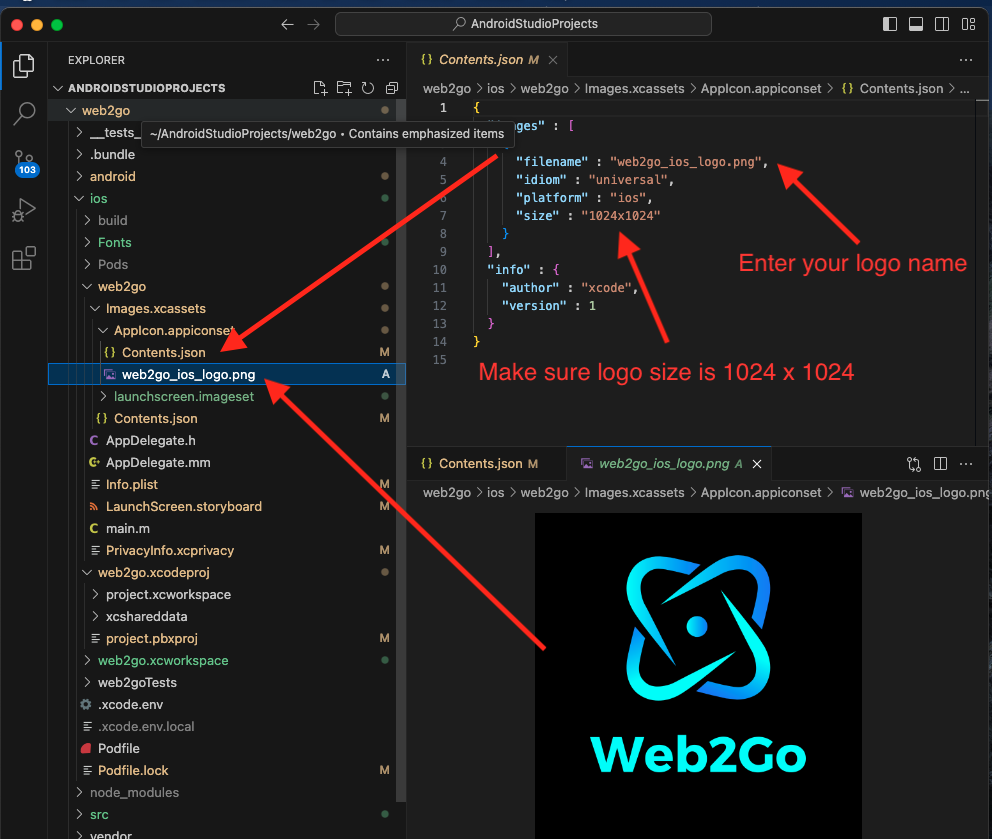Open the Run and Debug view
Image resolution: width=992 pixels, height=839 pixels.
(x=24, y=211)
